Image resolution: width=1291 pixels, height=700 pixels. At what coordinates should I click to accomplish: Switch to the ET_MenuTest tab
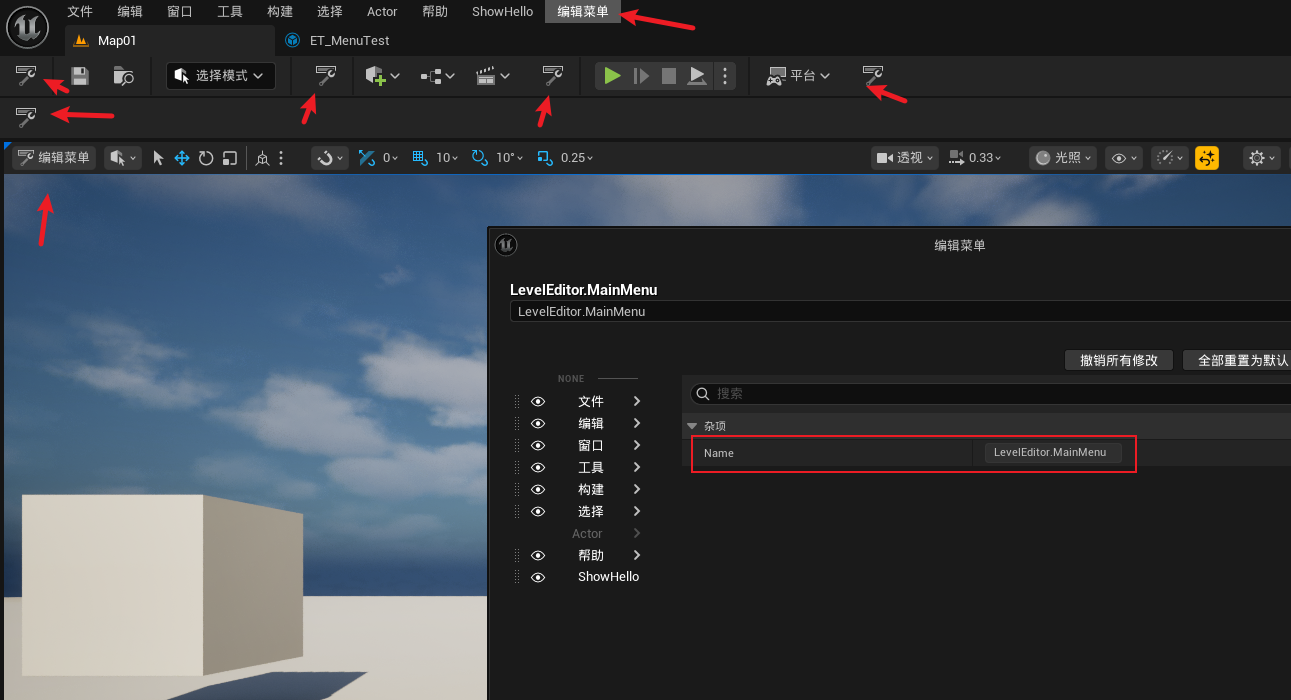349,41
